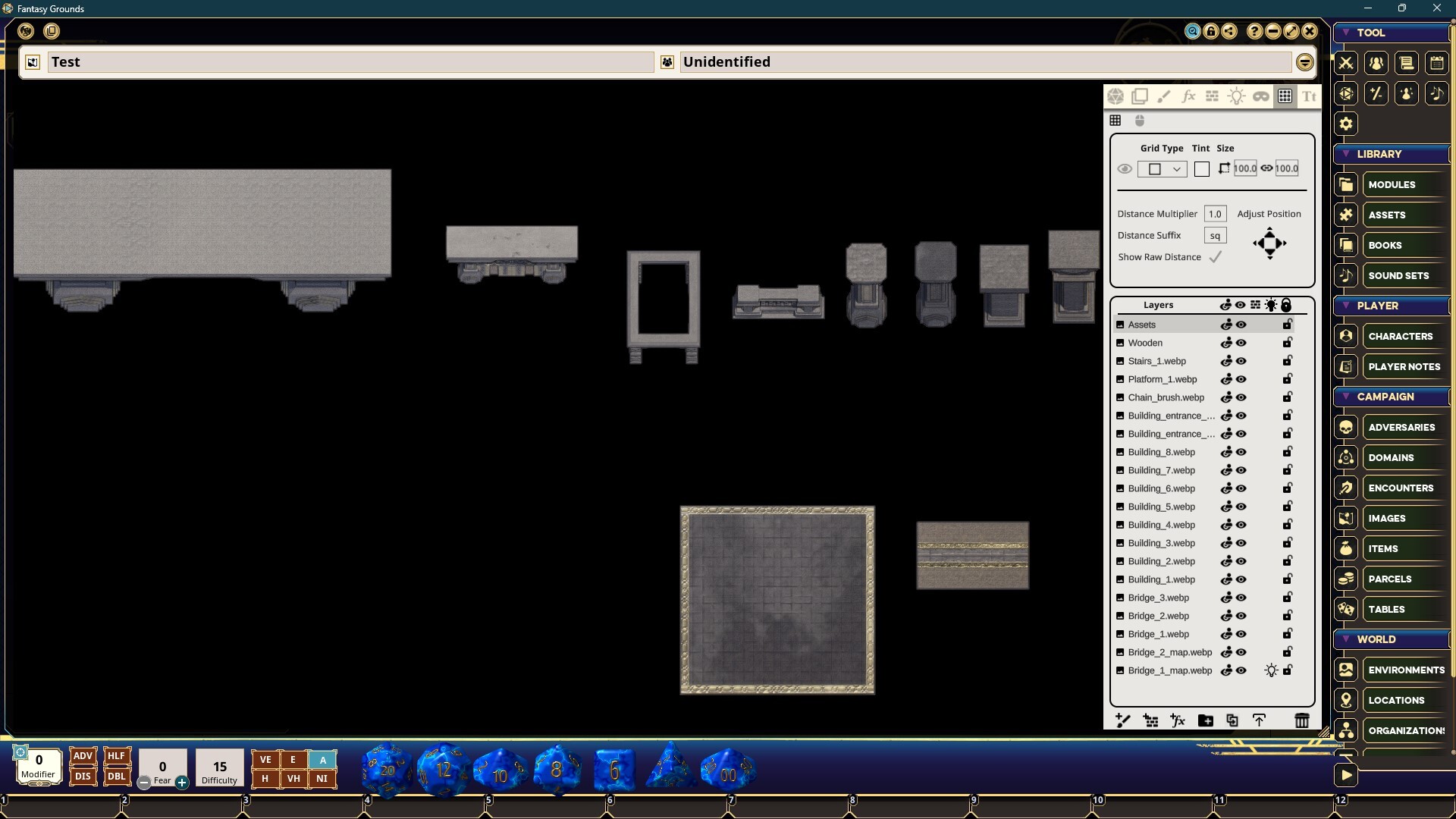Click the ADV roll modifier button
The image size is (1456, 819).
click(x=83, y=756)
